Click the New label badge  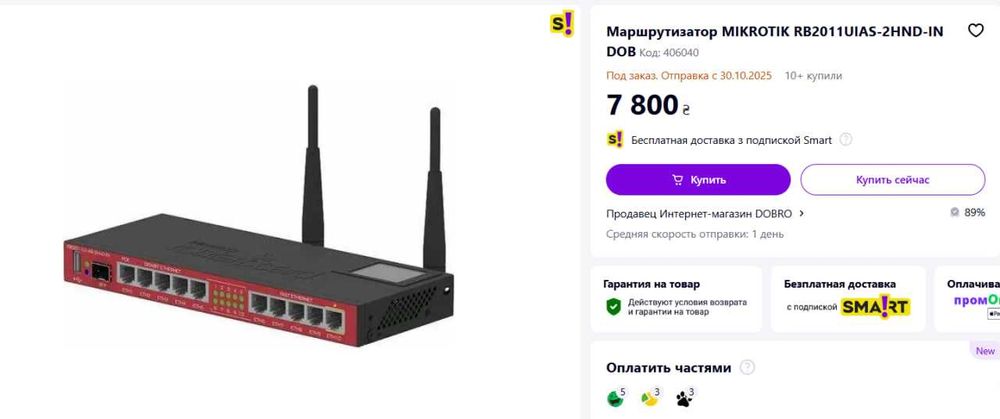click(x=985, y=351)
